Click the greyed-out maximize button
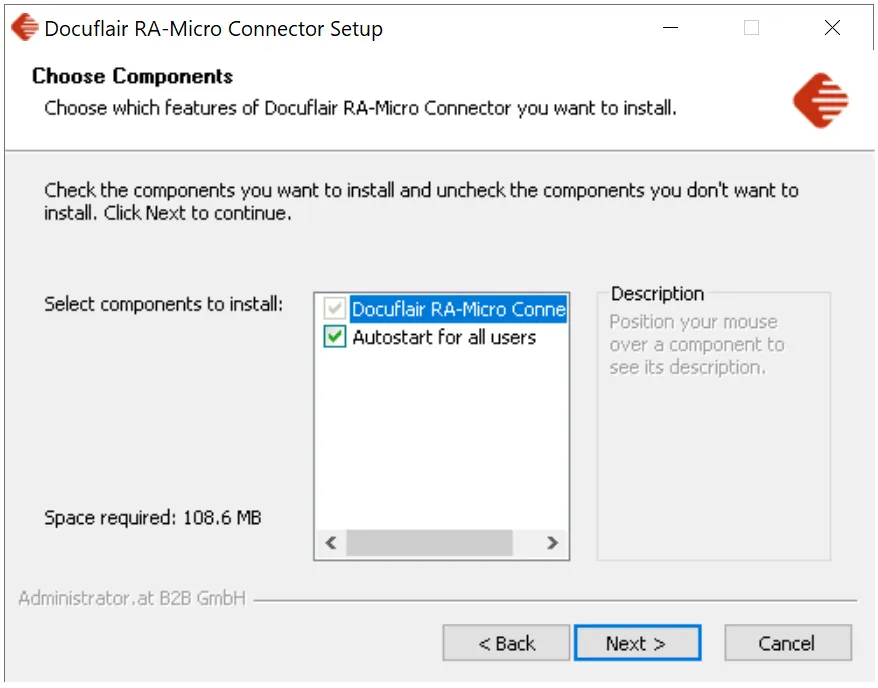The height and width of the screenshot is (688, 878). [751, 28]
